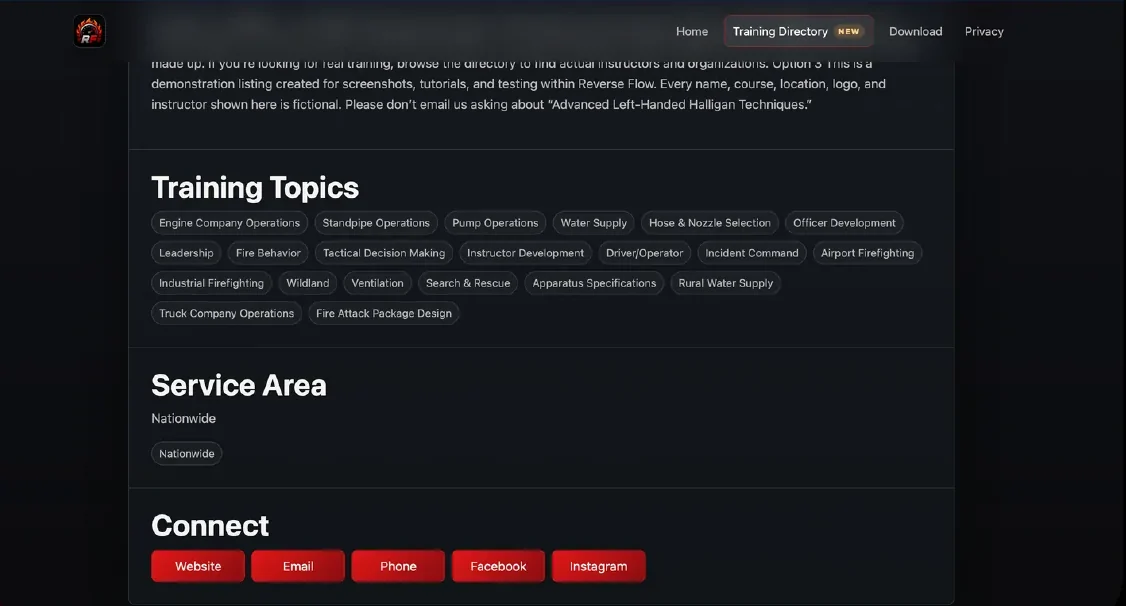Click the Industrial Firefighting tag
This screenshot has width=1126, height=606.
tap(211, 284)
